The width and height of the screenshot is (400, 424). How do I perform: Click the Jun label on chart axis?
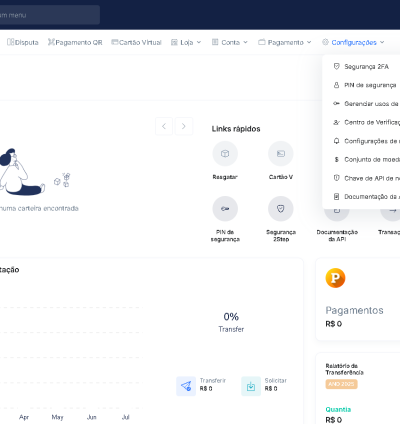coord(91,417)
